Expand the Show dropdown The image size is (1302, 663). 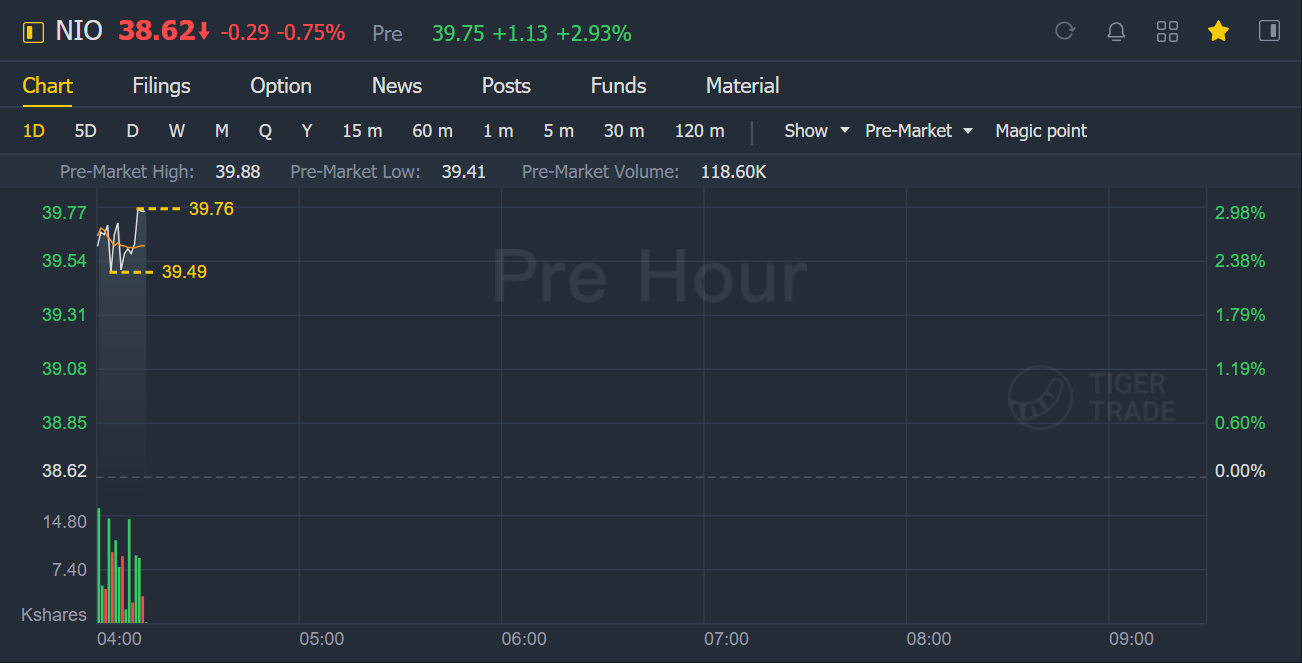[x=817, y=131]
